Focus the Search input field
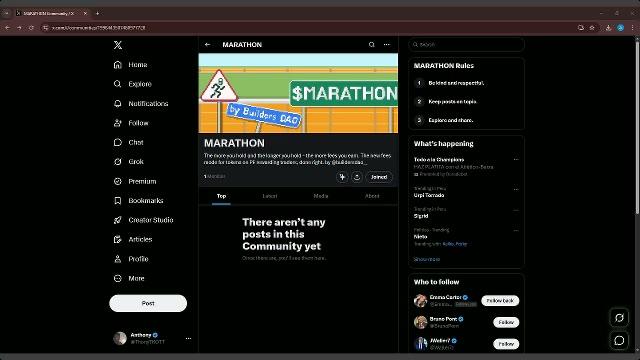 tap(466, 44)
